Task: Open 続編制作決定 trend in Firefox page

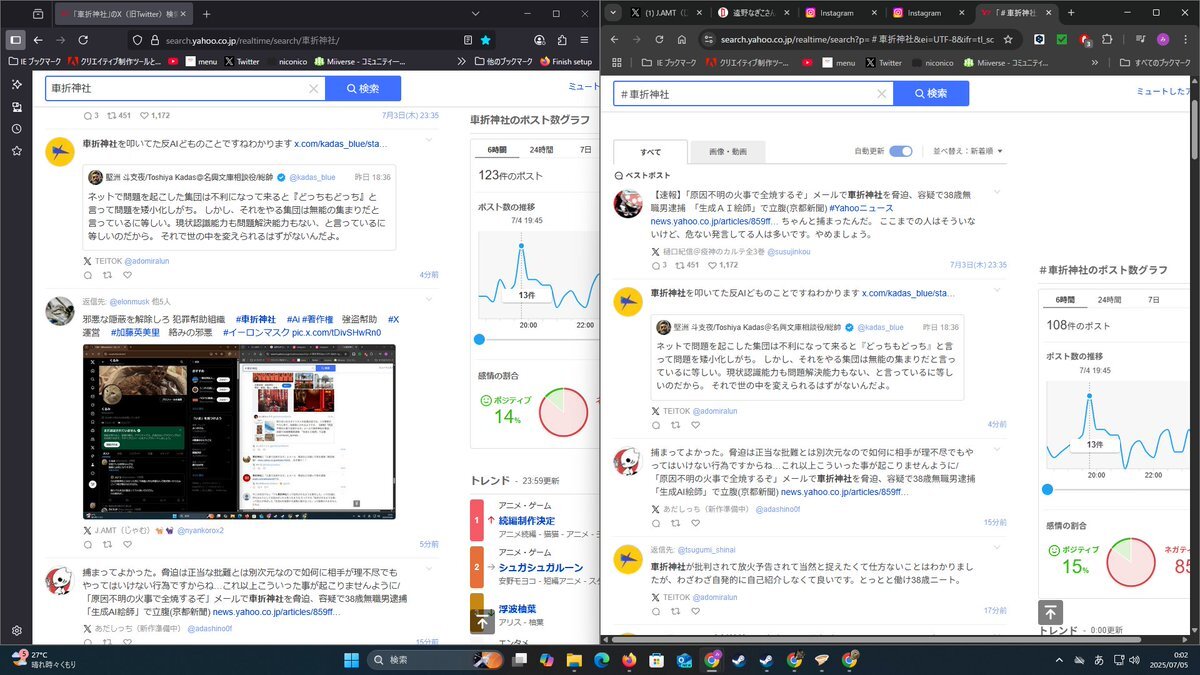Action: (526, 521)
